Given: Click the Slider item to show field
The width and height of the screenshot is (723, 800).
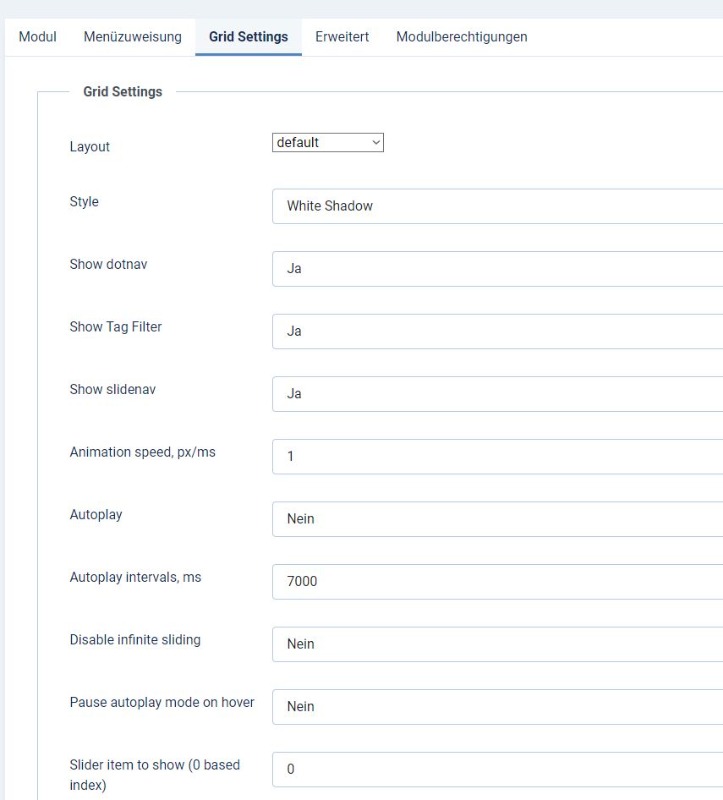Looking at the screenshot, I should click(497, 769).
